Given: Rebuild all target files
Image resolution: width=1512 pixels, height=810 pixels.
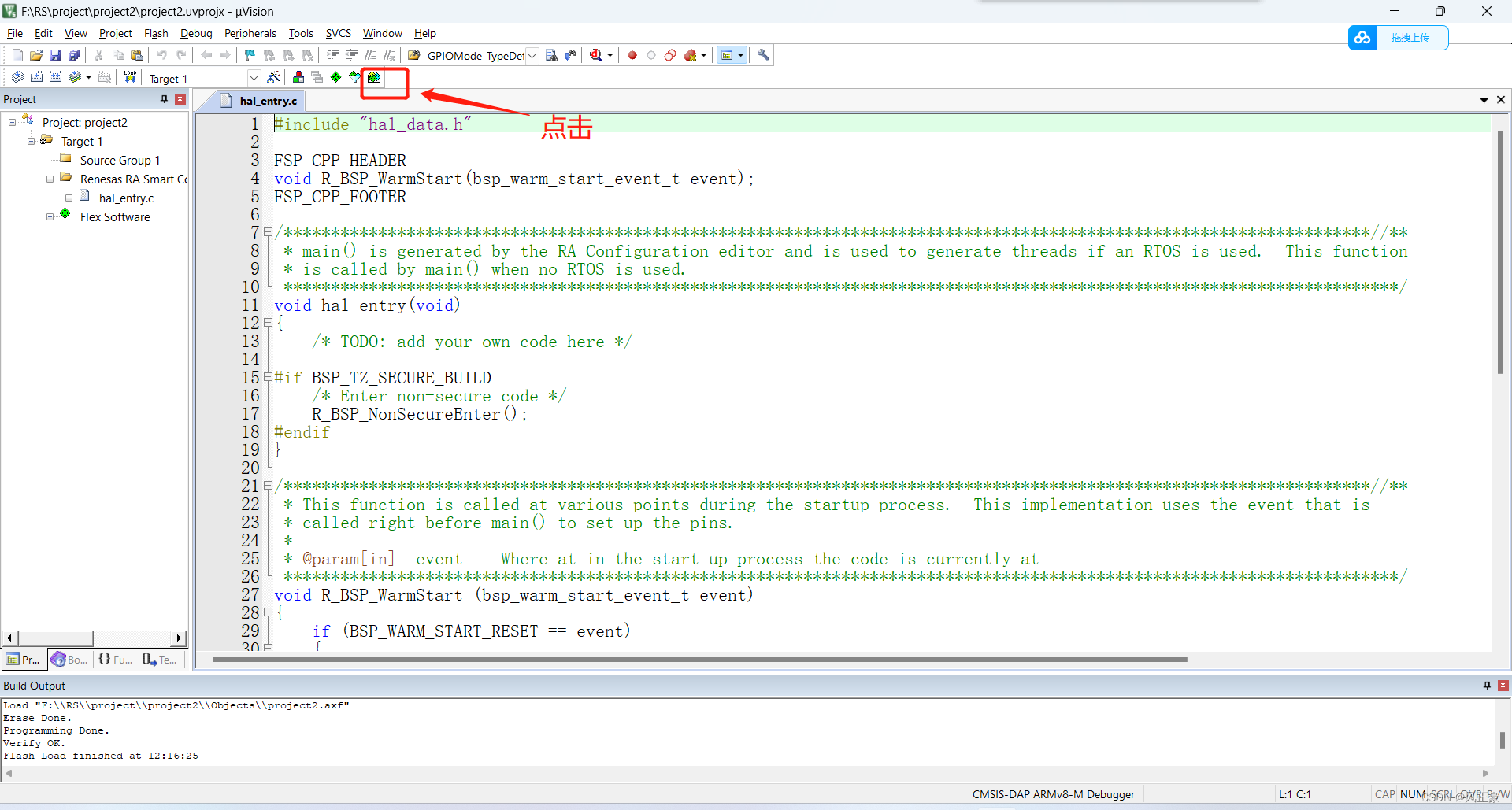Looking at the screenshot, I should [x=55, y=77].
